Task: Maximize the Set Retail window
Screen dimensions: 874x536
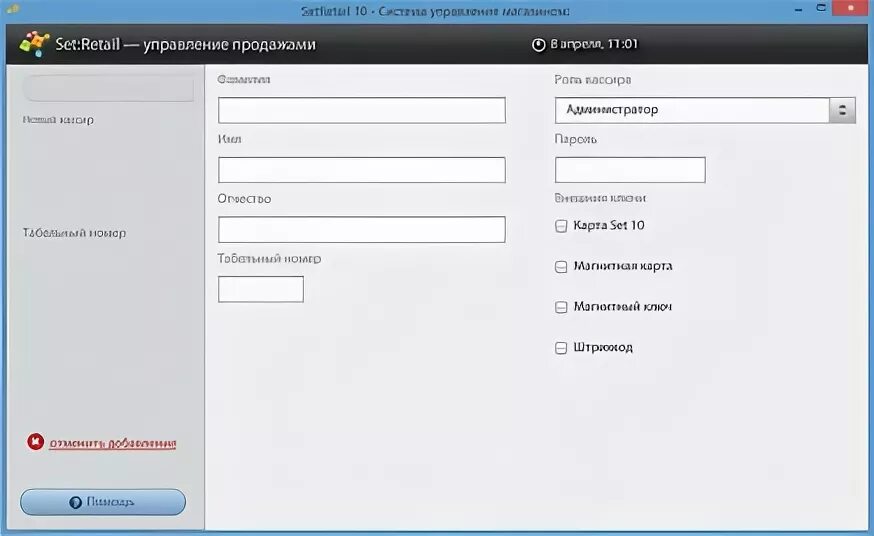Action: [x=821, y=8]
